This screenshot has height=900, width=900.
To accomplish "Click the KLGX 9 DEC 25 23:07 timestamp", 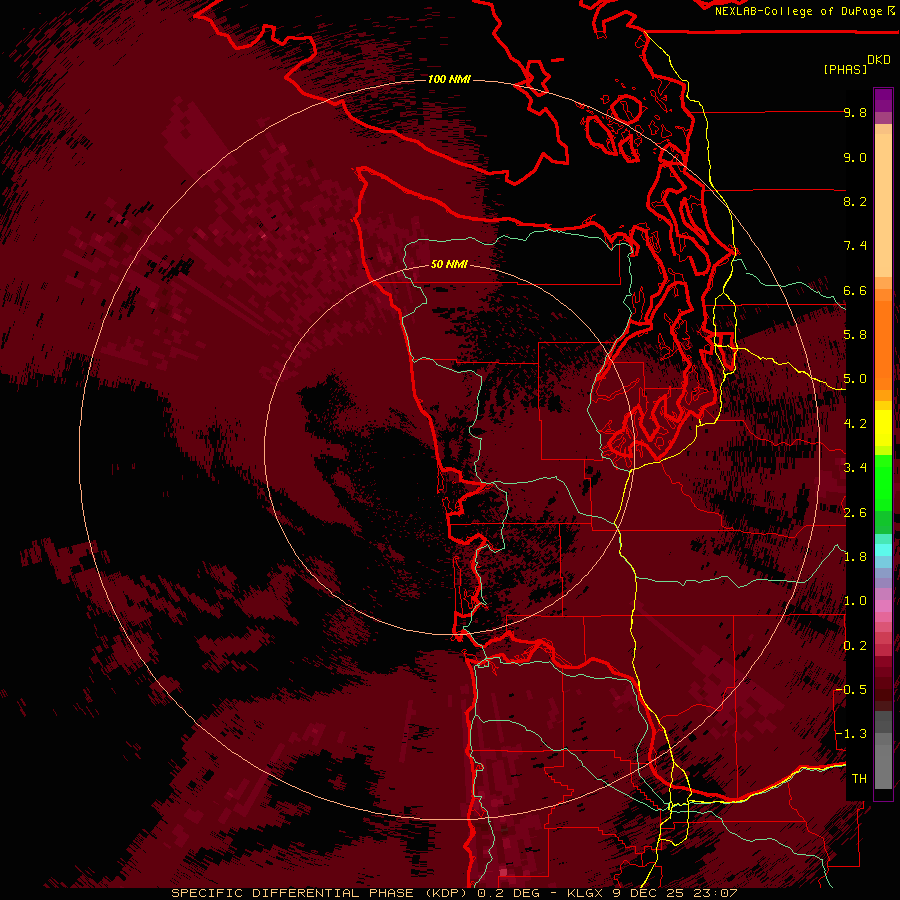I will point(652,893).
